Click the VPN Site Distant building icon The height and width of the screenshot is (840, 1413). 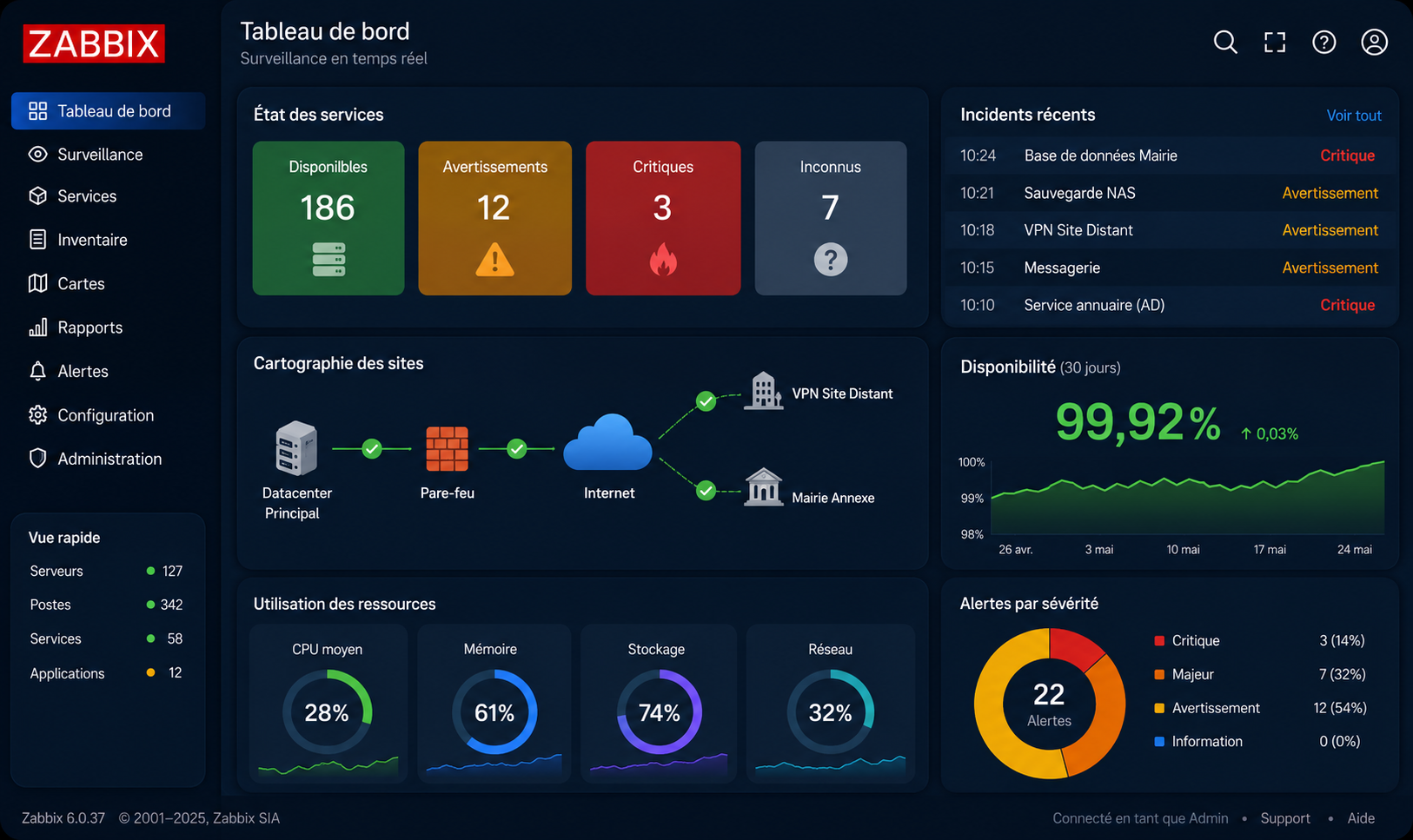coord(764,390)
